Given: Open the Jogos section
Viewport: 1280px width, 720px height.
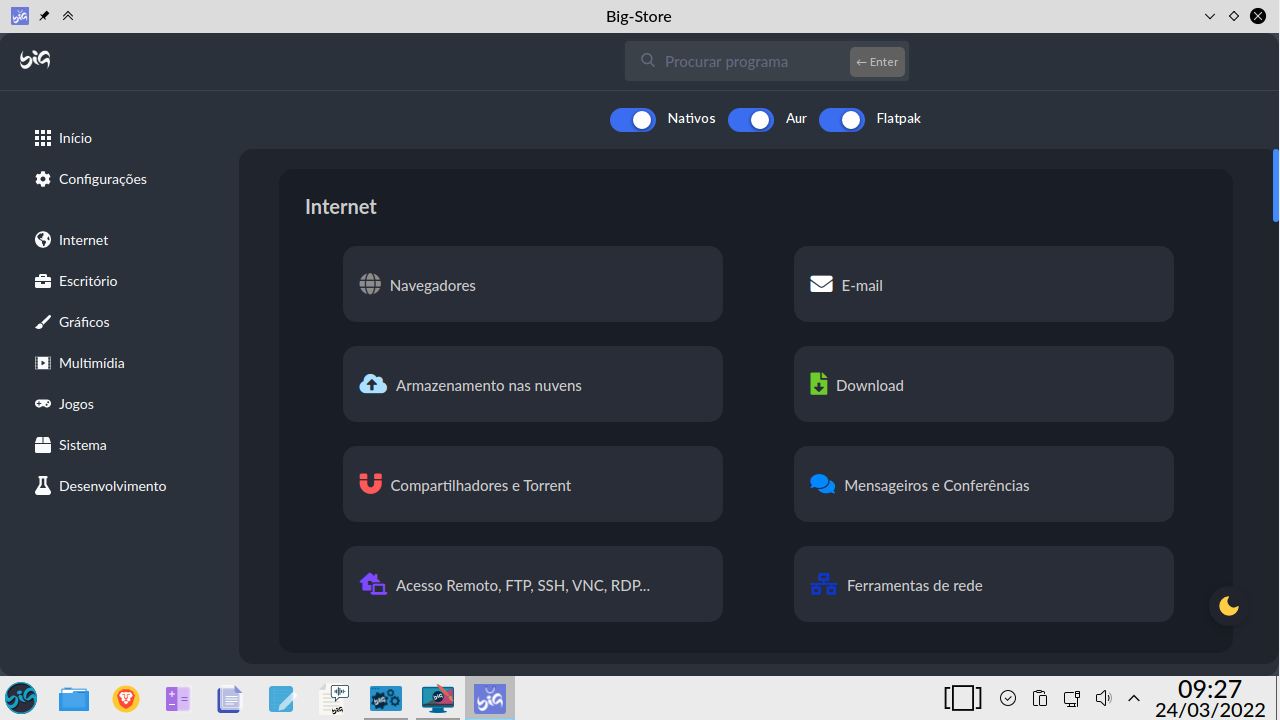Looking at the screenshot, I should point(76,403).
